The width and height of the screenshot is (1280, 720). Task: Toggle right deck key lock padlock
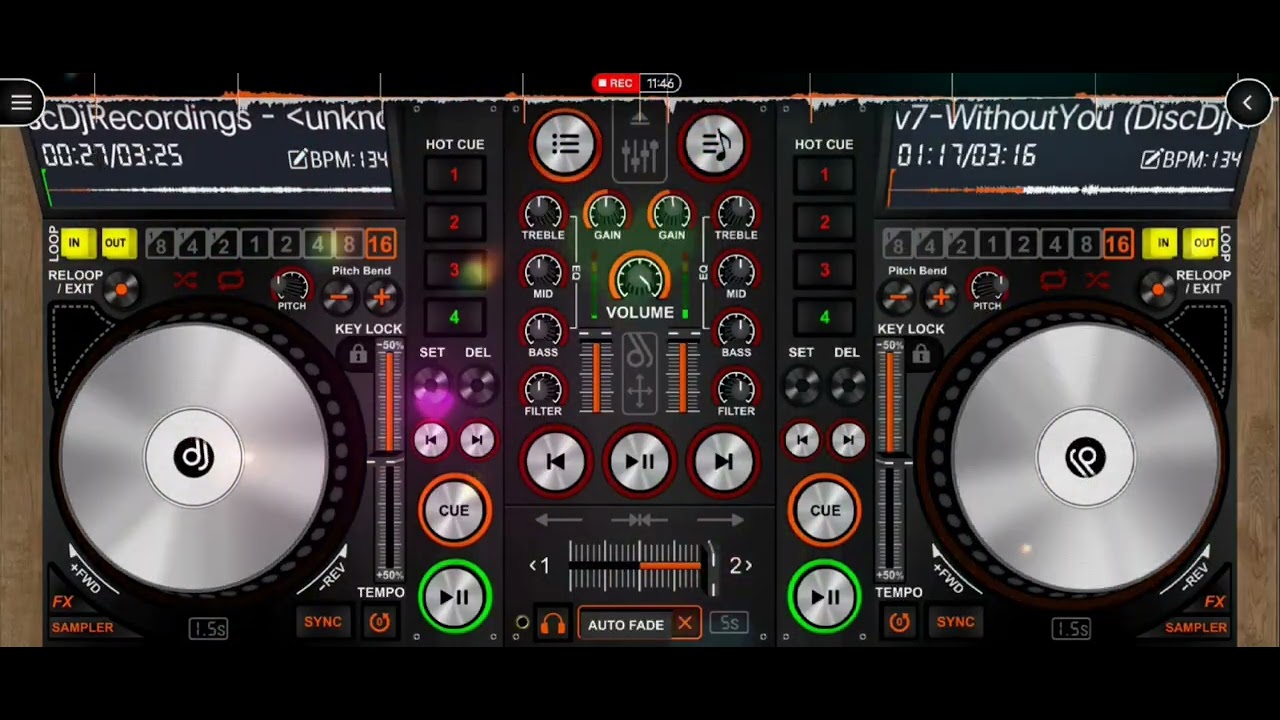tap(920, 353)
